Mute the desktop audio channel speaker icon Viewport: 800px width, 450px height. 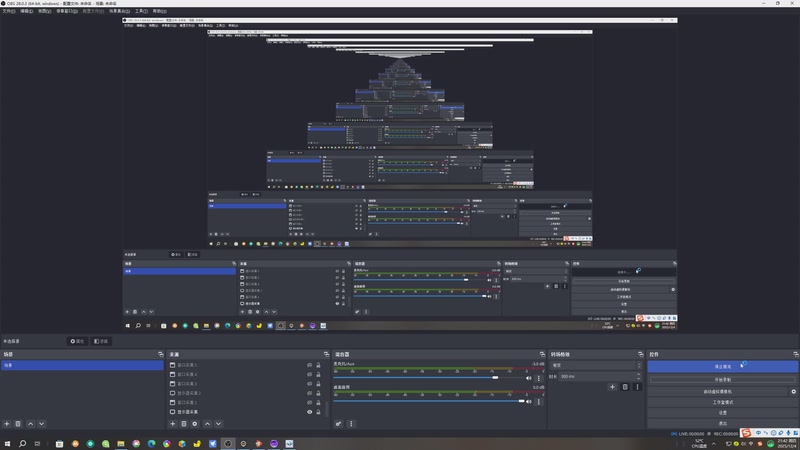[529, 402]
